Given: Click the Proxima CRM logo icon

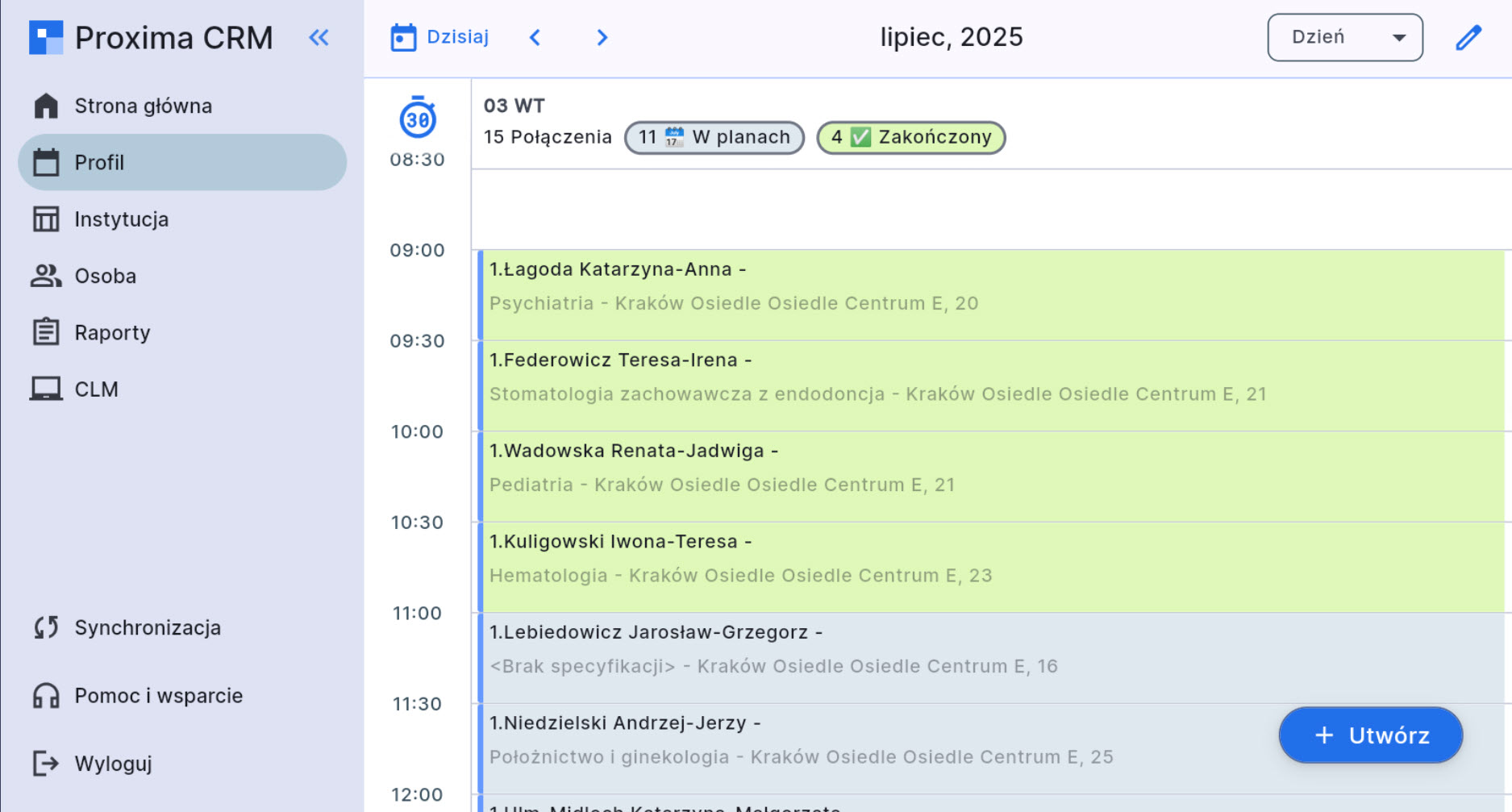Looking at the screenshot, I should click(46, 38).
